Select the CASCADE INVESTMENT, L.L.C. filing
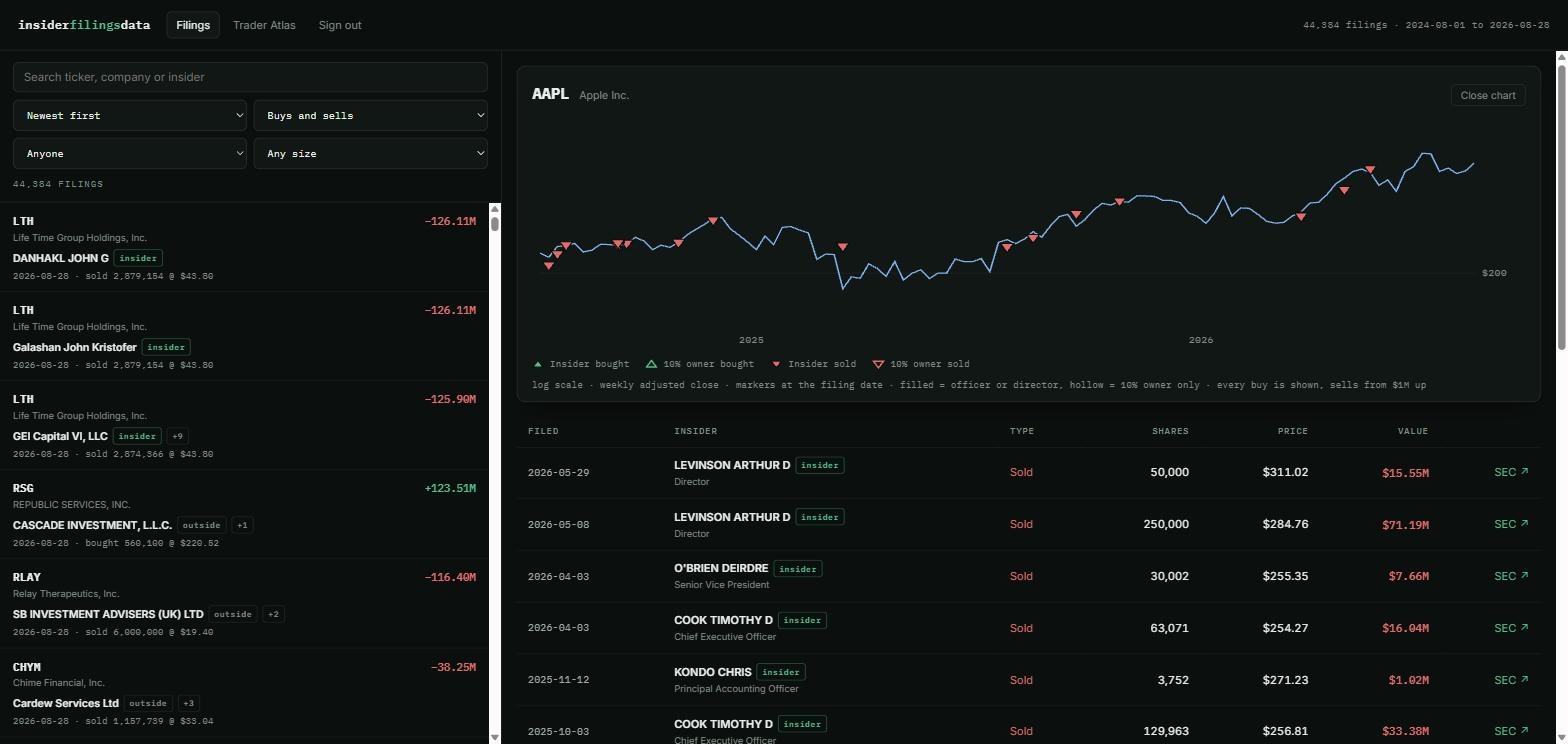 point(244,514)
